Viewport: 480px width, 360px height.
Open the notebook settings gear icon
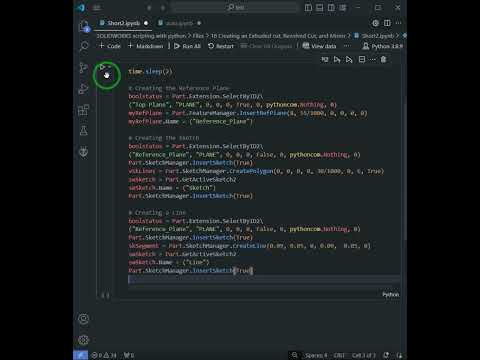pos(376,23)
